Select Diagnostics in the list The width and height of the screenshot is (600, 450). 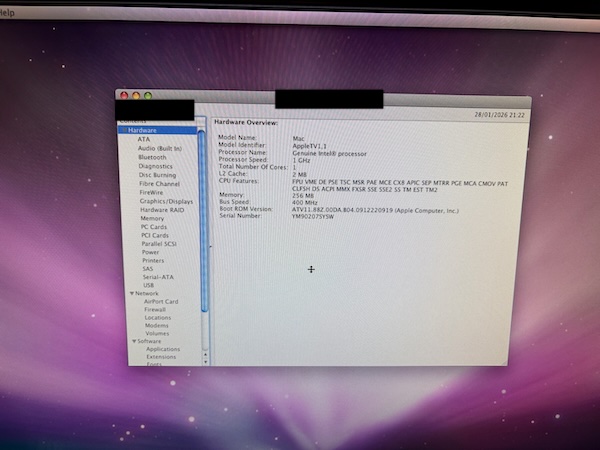coord(155,166)
